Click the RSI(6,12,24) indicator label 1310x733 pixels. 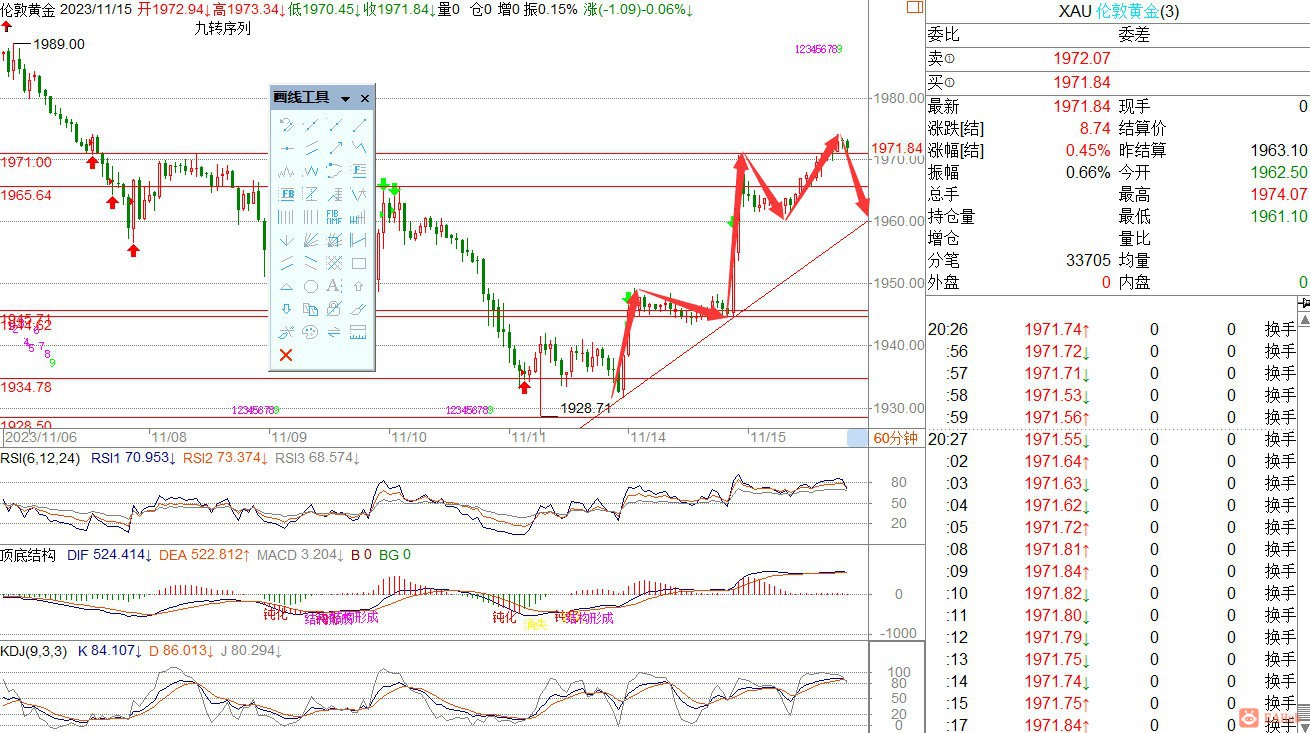[42, 458]
